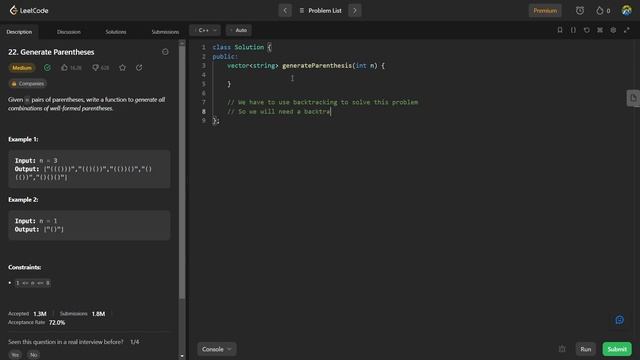Open the Problem List
Image resolution: width=640 pixels, height=360 pixels.
coord(321,11)
